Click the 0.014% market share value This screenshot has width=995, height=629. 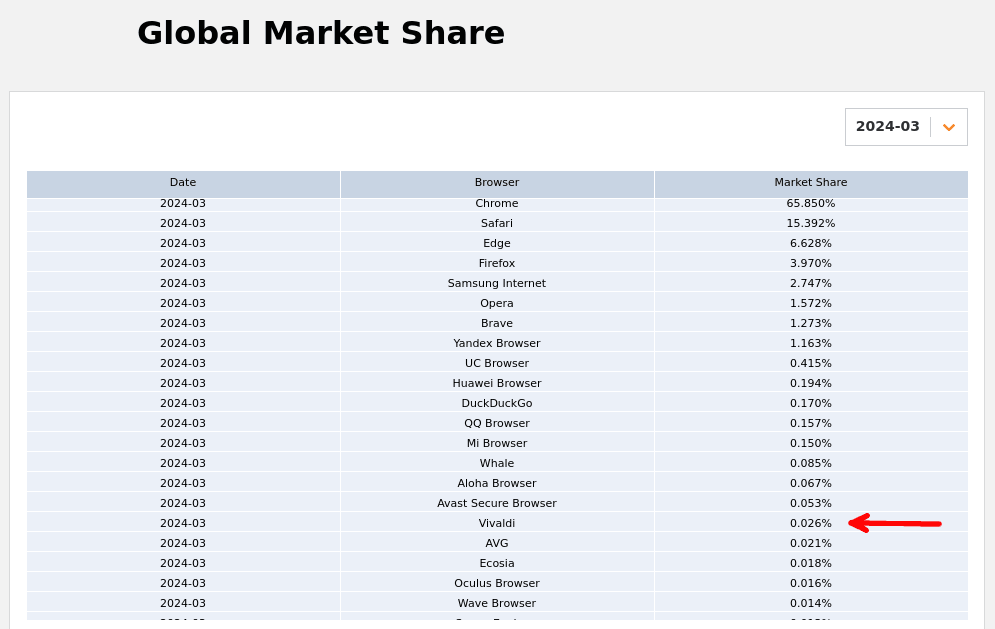click(x=811, y=604)
